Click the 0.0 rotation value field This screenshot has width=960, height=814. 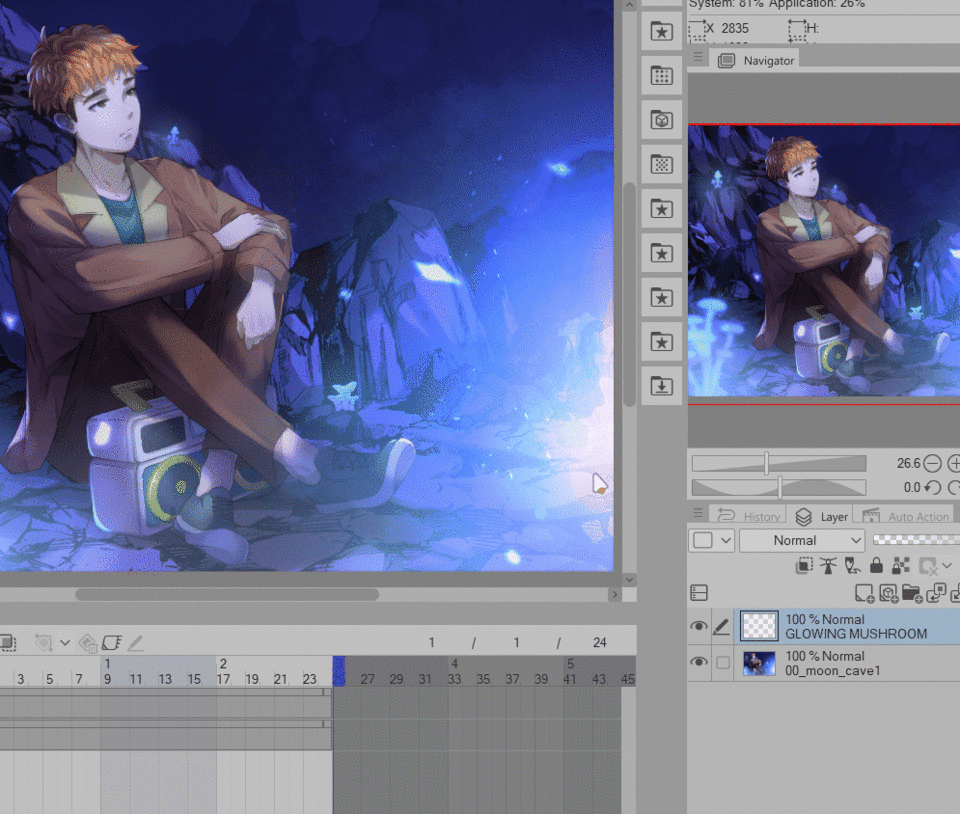pos(912,487)
